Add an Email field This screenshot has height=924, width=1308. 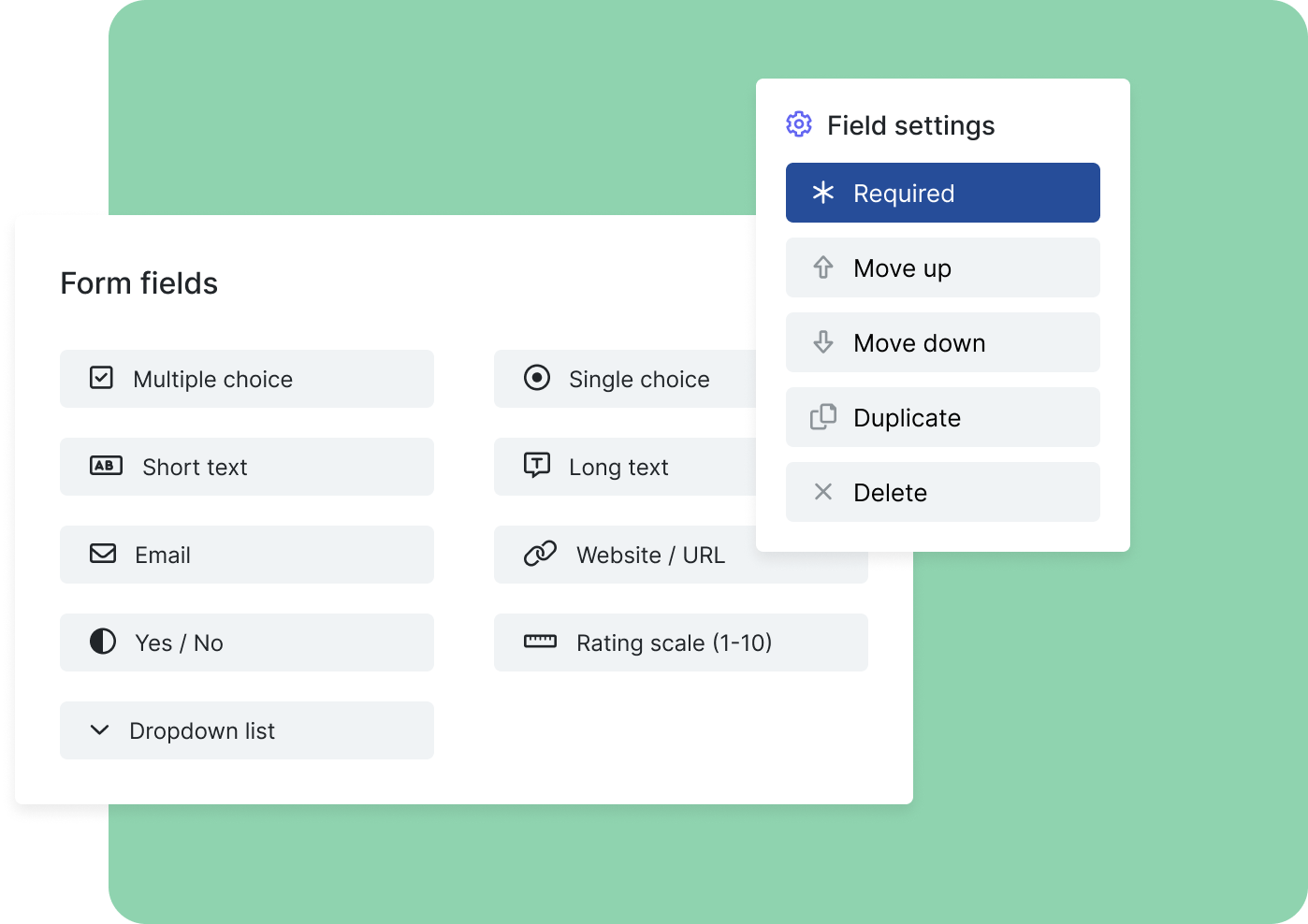(x=247, y=555)
